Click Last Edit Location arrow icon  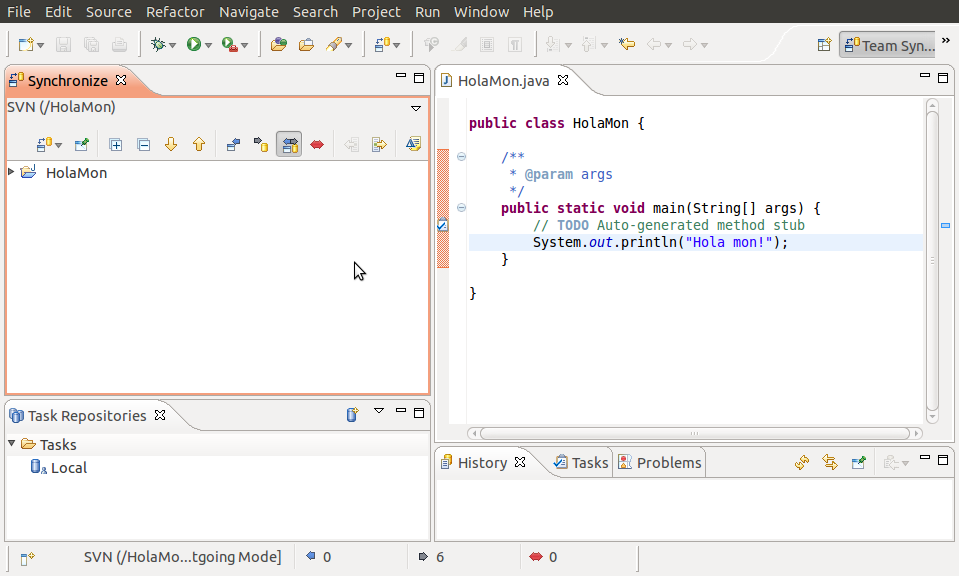[x=627, y=45]
